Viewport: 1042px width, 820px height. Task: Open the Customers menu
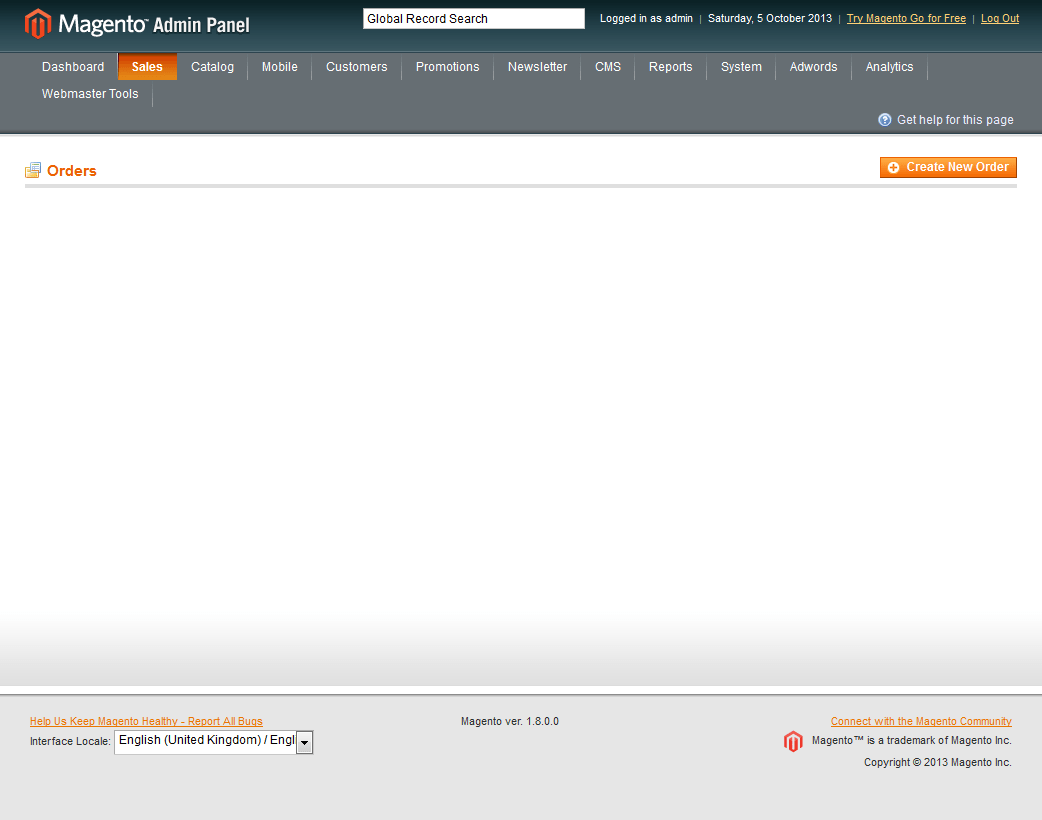(356, 67)
